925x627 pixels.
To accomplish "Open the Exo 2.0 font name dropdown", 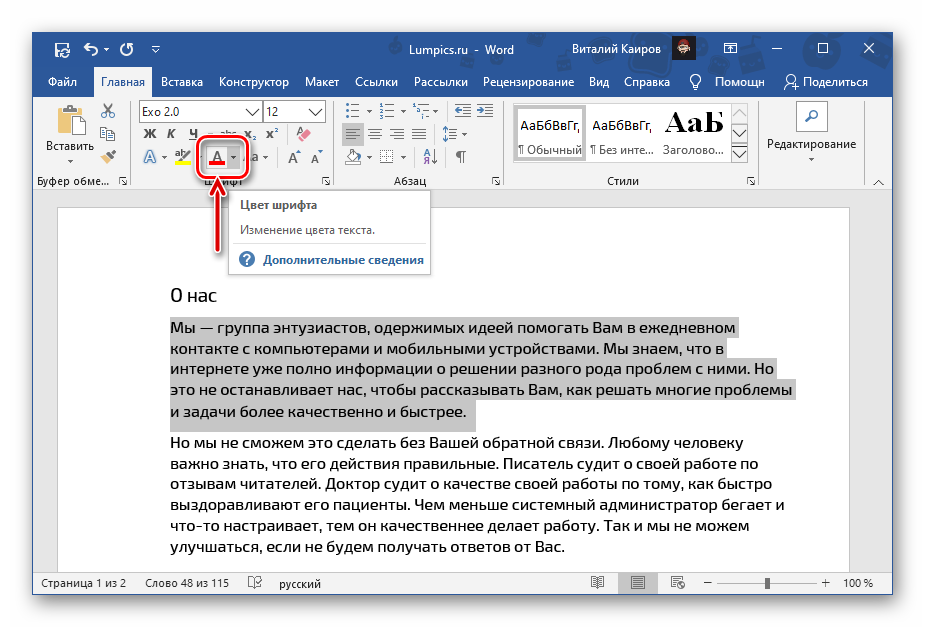I will tap(252, 111).
